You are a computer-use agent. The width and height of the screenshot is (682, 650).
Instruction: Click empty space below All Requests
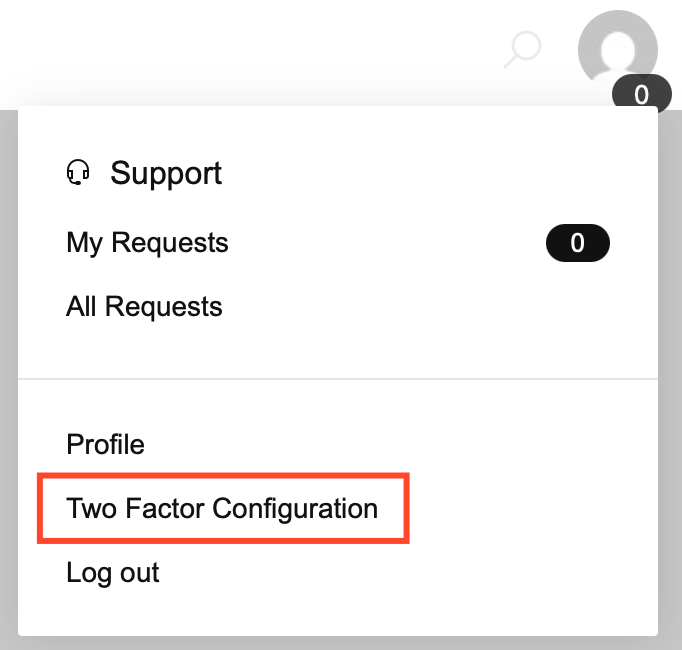[338, 348]
